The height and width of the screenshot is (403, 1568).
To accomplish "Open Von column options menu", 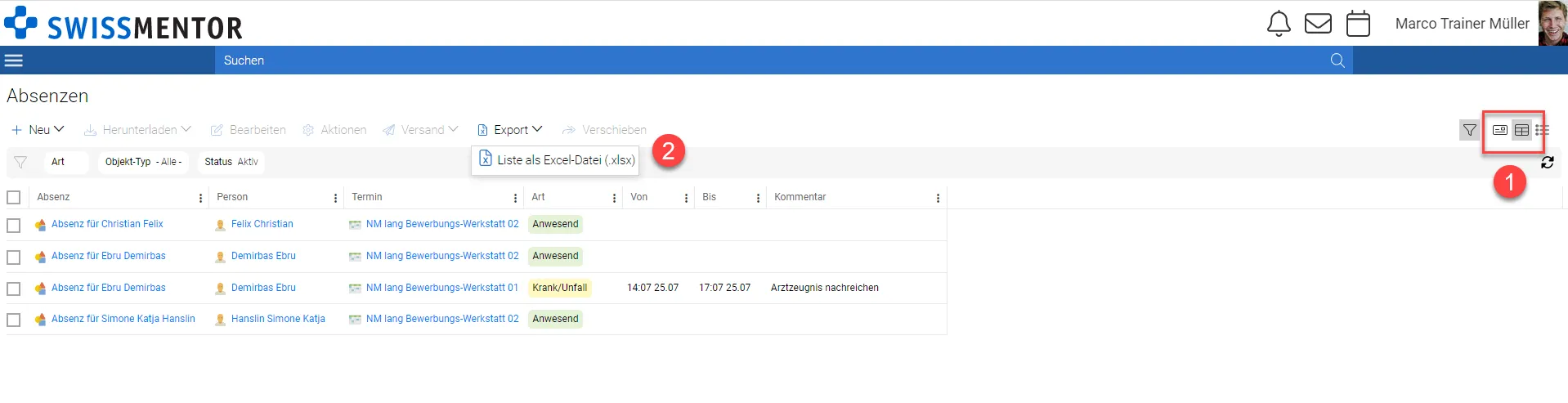I will point(686,198).
